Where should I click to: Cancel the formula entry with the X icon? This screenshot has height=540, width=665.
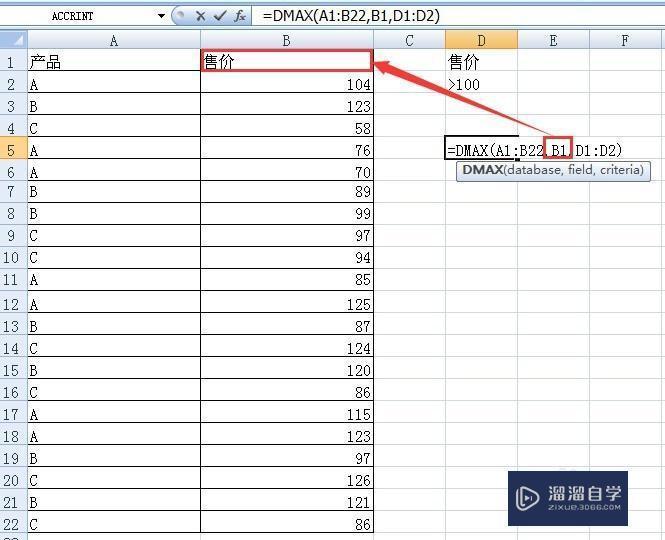(x=201, y=16)
